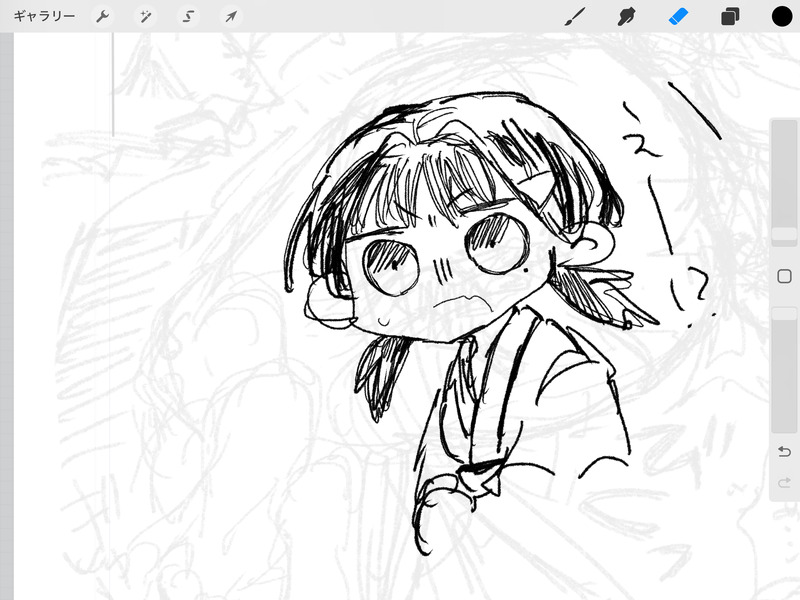
Task: Activate the Transform arrow tool
Action: pos(231,17)
